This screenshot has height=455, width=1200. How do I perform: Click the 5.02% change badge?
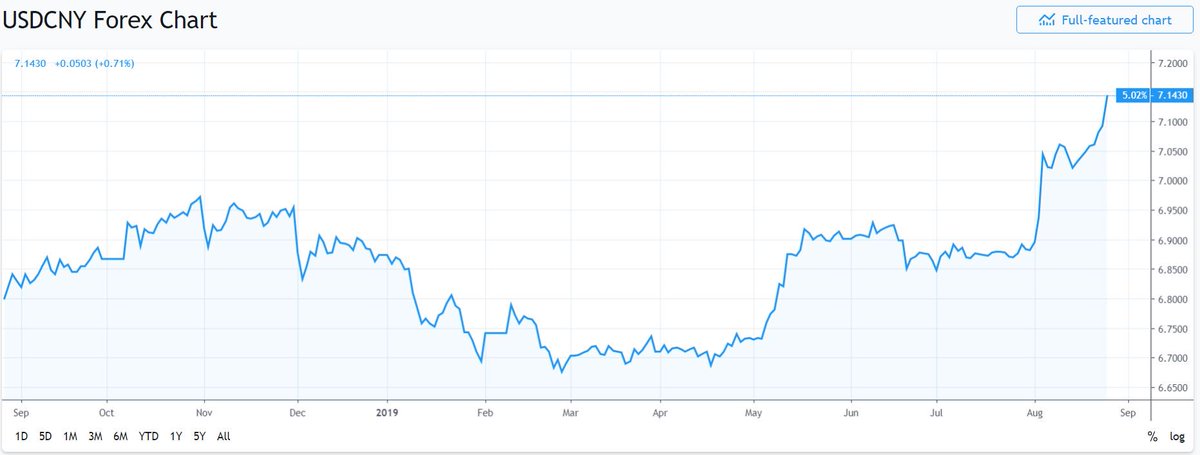click(1131, 95)
